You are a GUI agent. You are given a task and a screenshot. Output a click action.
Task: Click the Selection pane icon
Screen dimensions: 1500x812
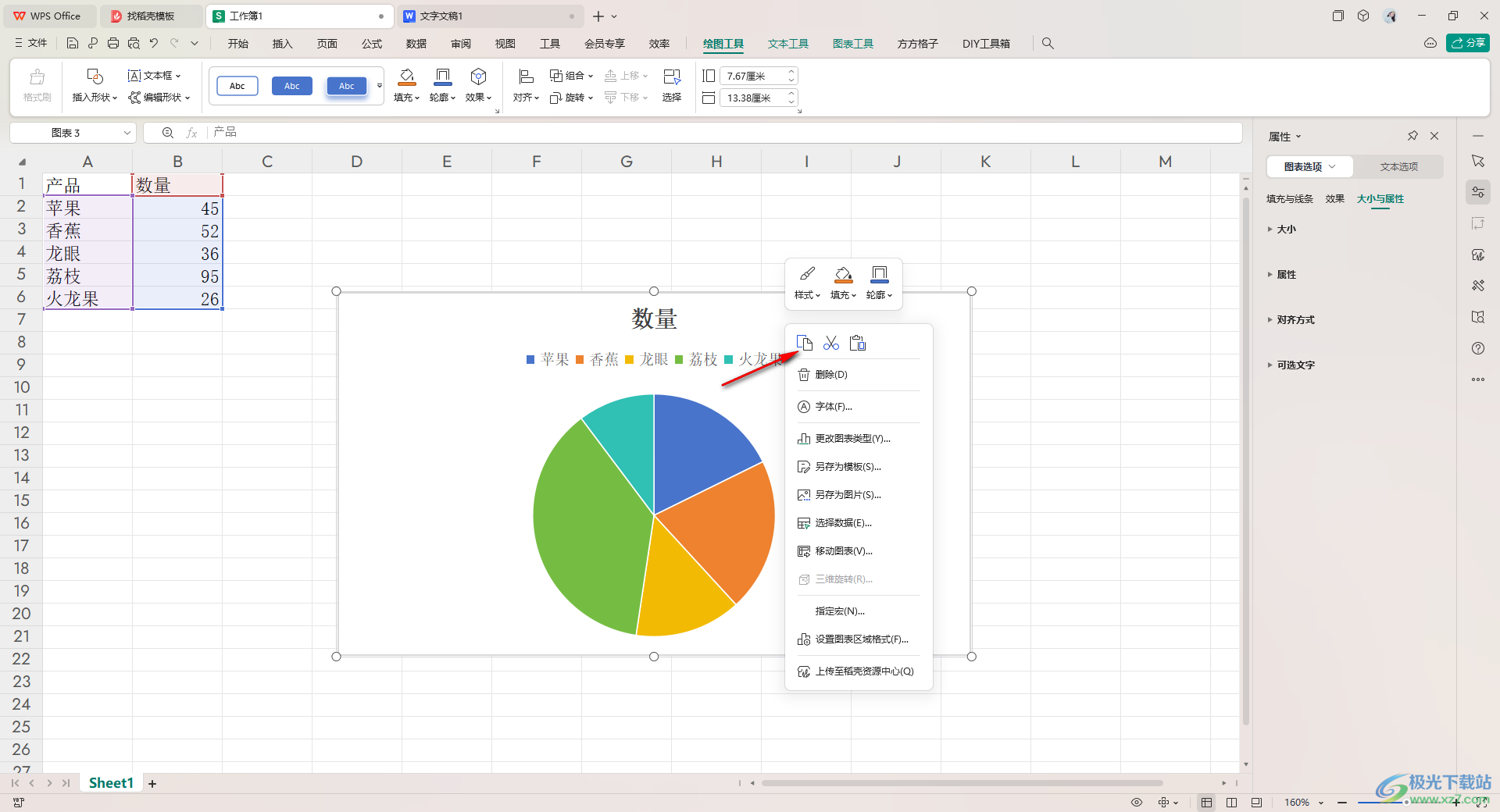coord(672,76)
